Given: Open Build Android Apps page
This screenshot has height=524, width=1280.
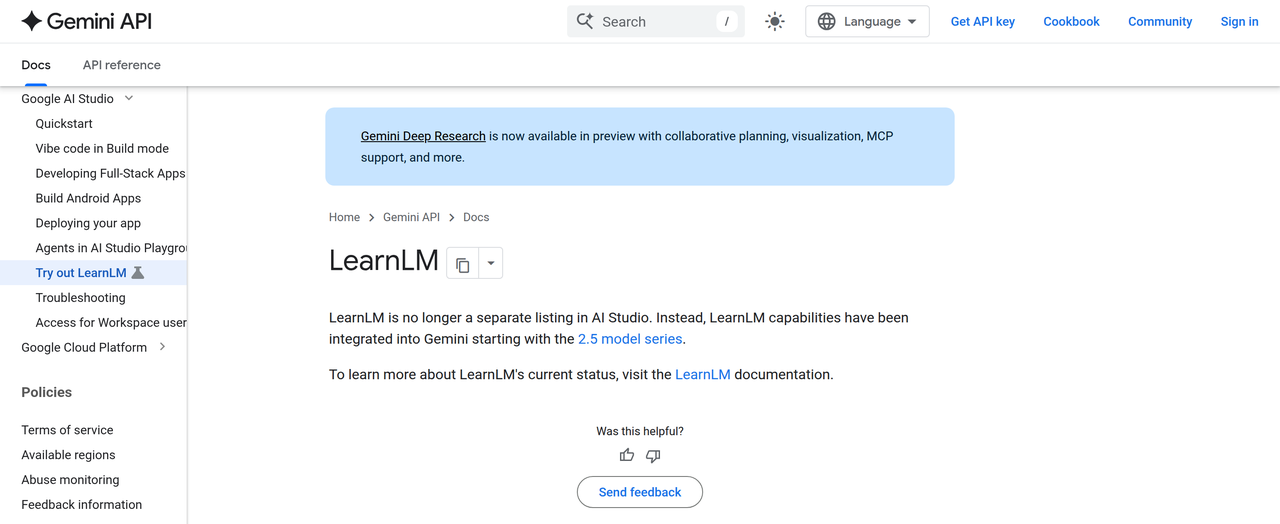Looking at the screenshot, I should click(88, 198).
